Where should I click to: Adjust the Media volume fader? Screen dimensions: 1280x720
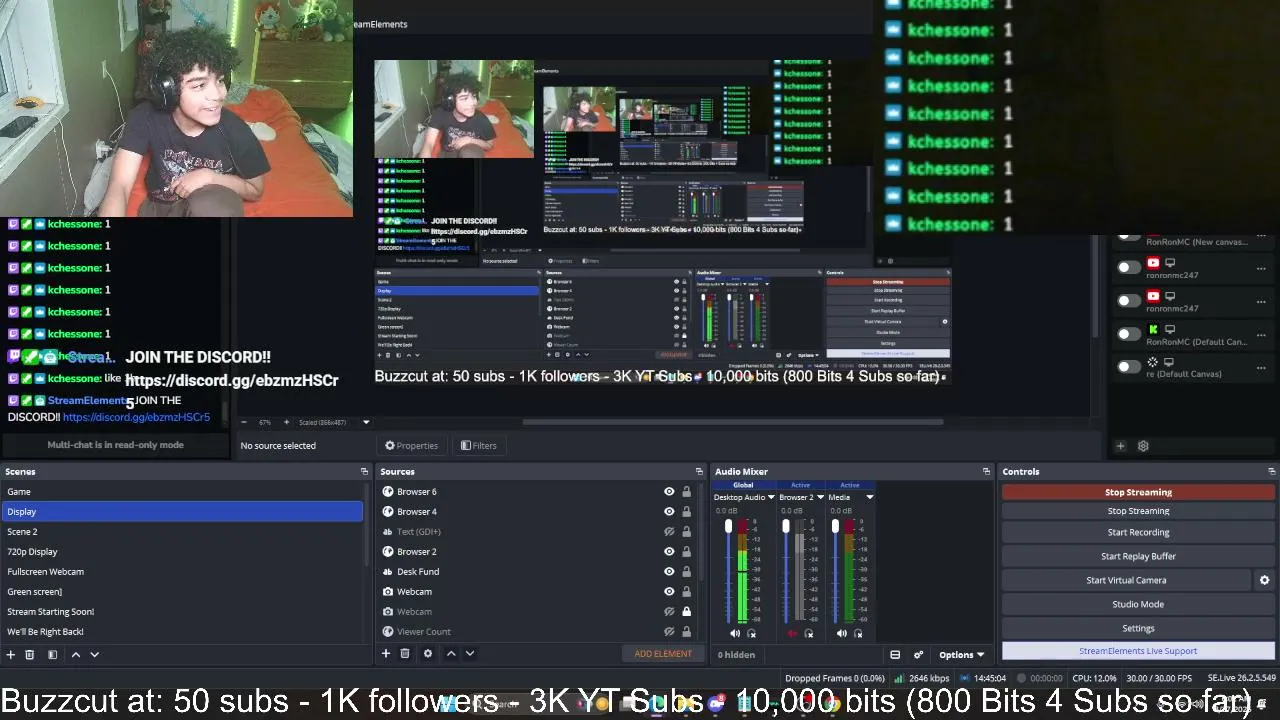(835, 527)
